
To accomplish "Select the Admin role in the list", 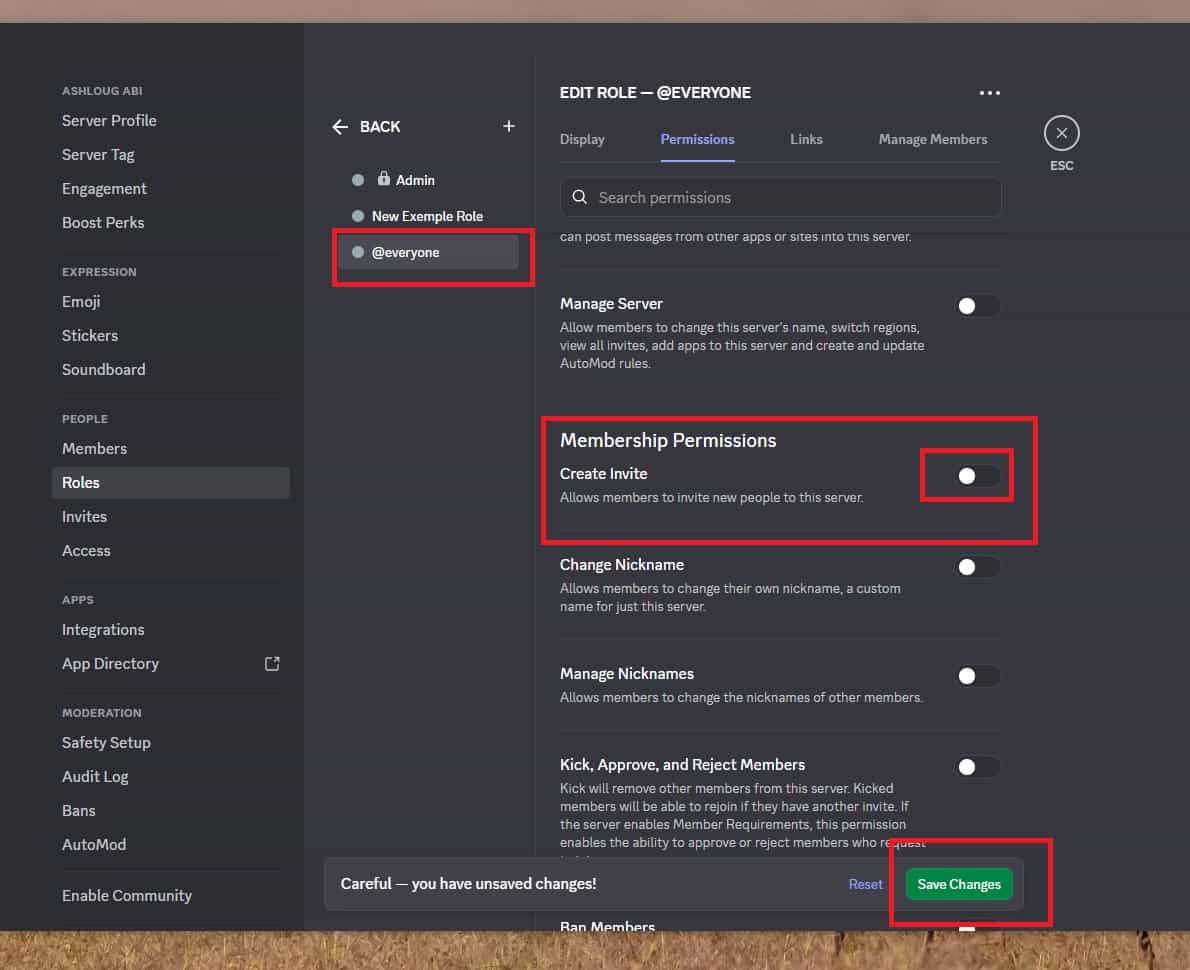I will (x=414, y=179).
